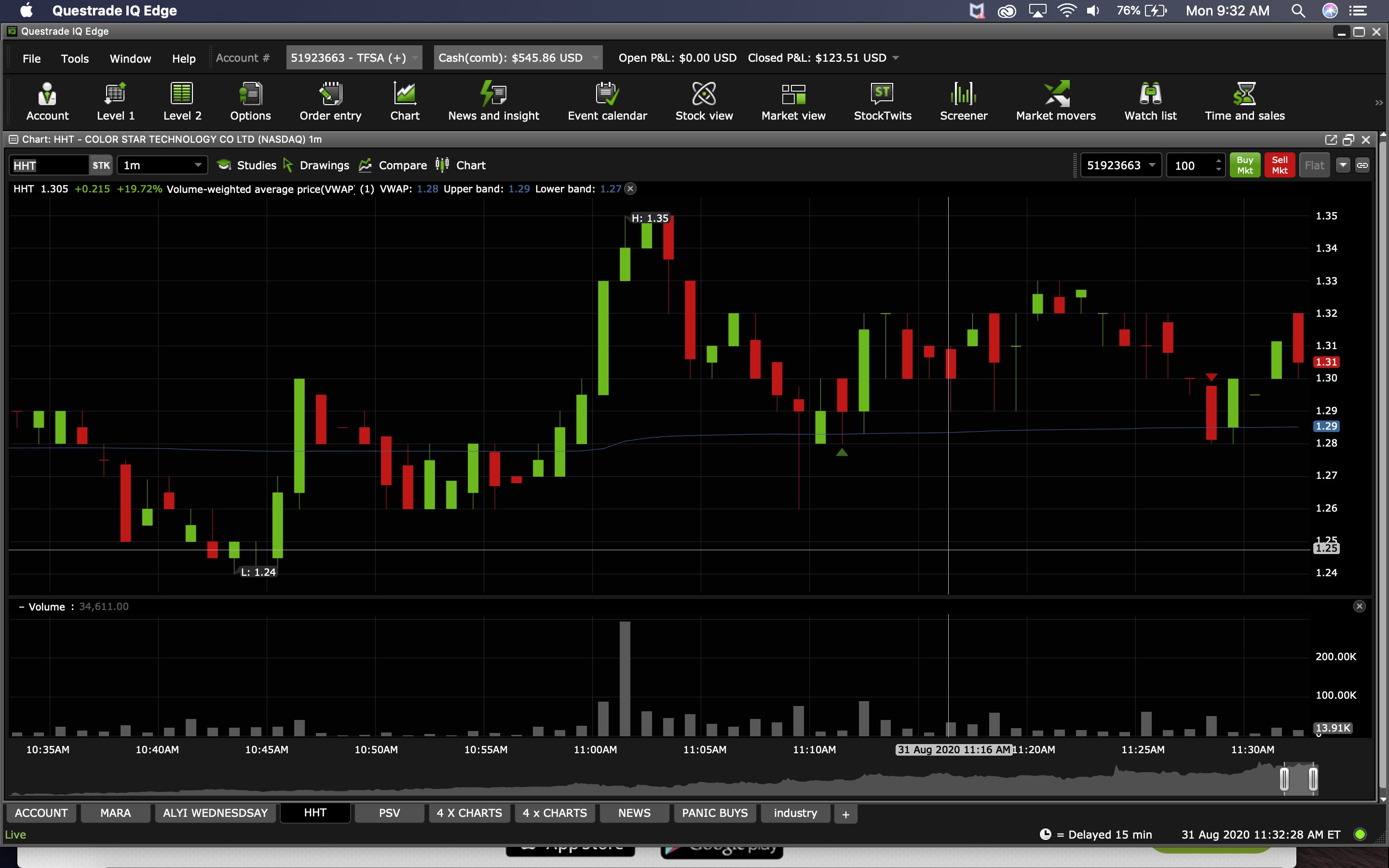Click the HHT symbol input field

49,165
